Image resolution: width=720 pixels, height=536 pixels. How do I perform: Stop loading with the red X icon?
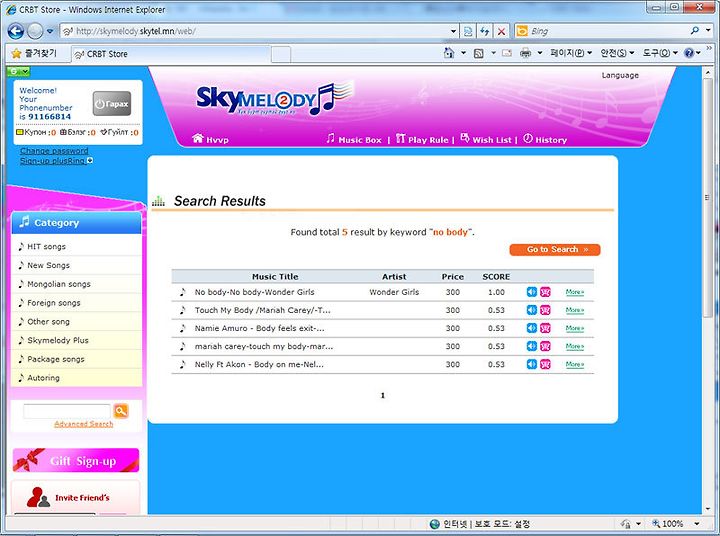coord(501,31)
